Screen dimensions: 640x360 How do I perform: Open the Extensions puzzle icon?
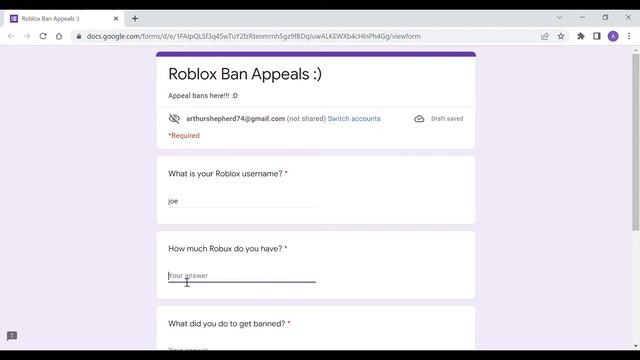[x=581, y=36]
